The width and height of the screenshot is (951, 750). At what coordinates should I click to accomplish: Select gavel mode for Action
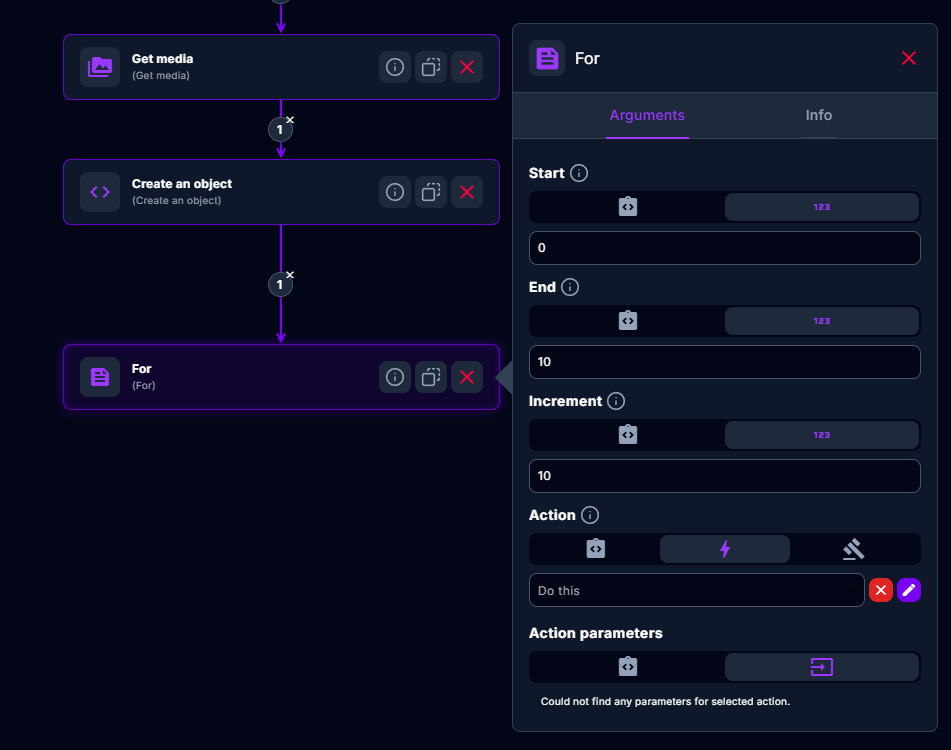853,549
